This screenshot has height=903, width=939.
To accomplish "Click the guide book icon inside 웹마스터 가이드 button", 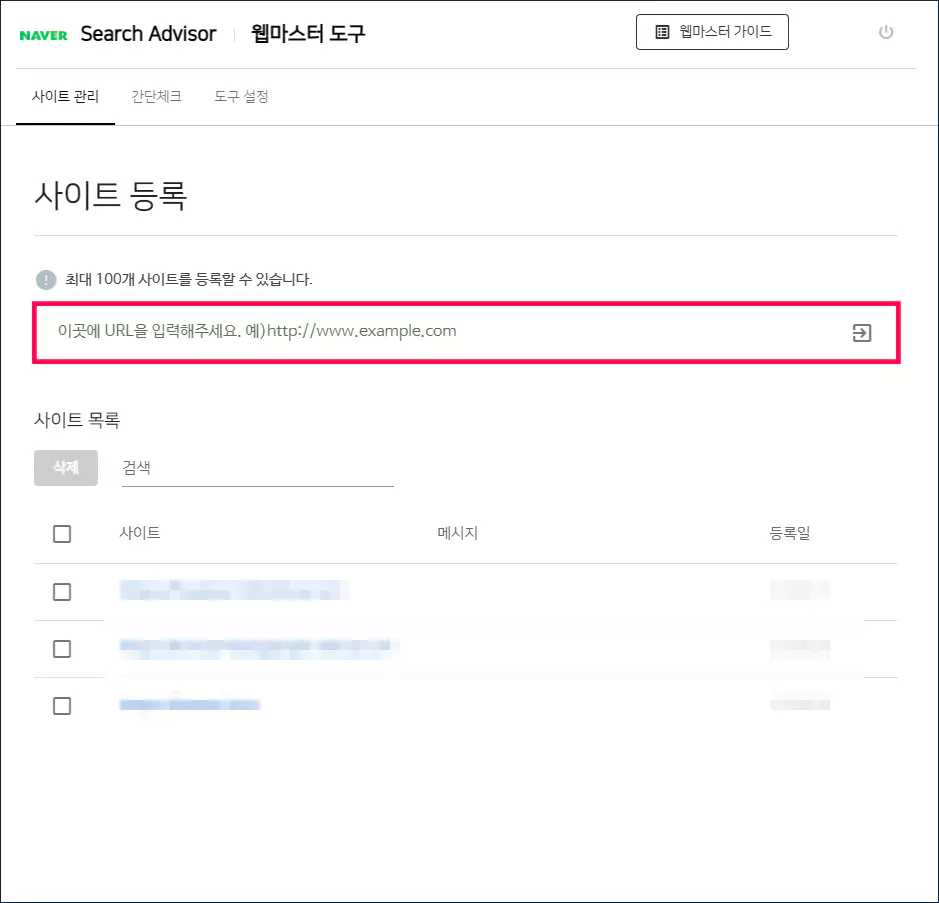I will point(661,32).
